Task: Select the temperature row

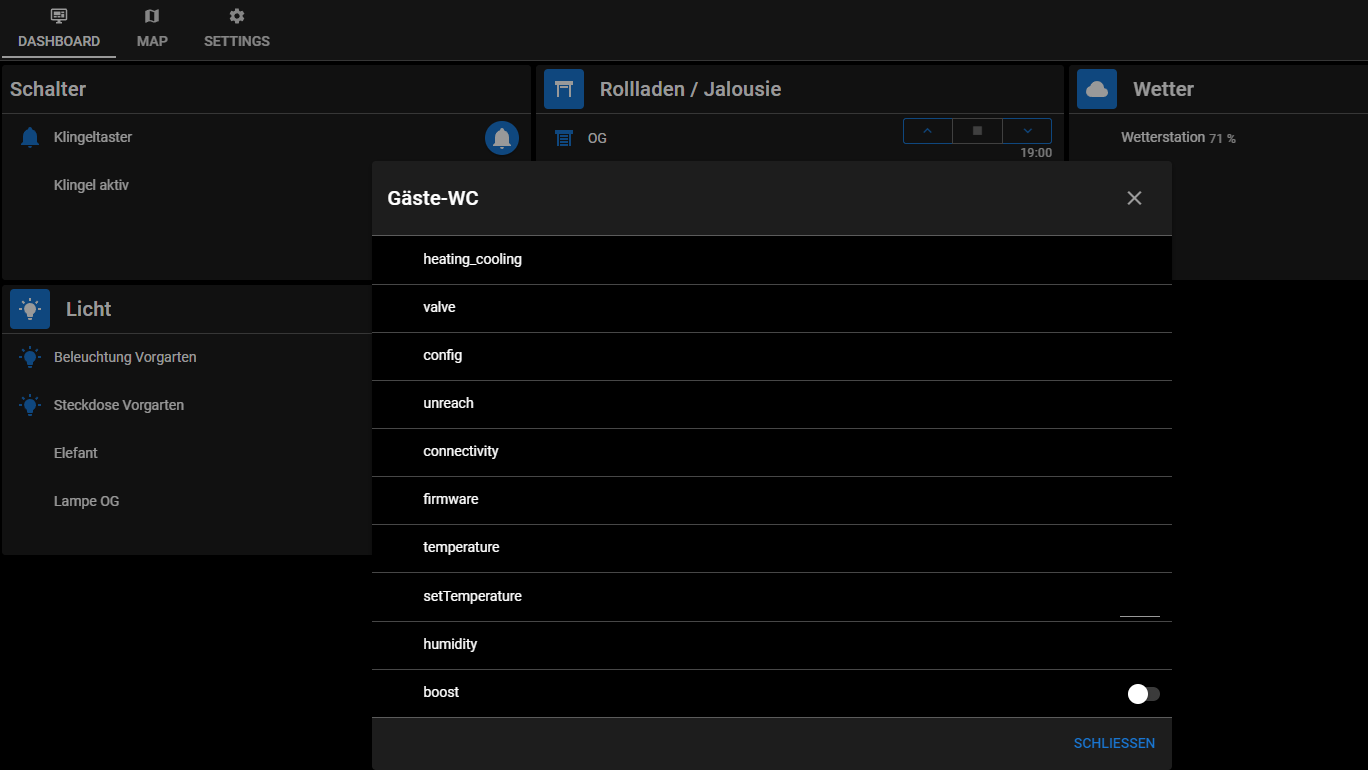Action: 772,548
